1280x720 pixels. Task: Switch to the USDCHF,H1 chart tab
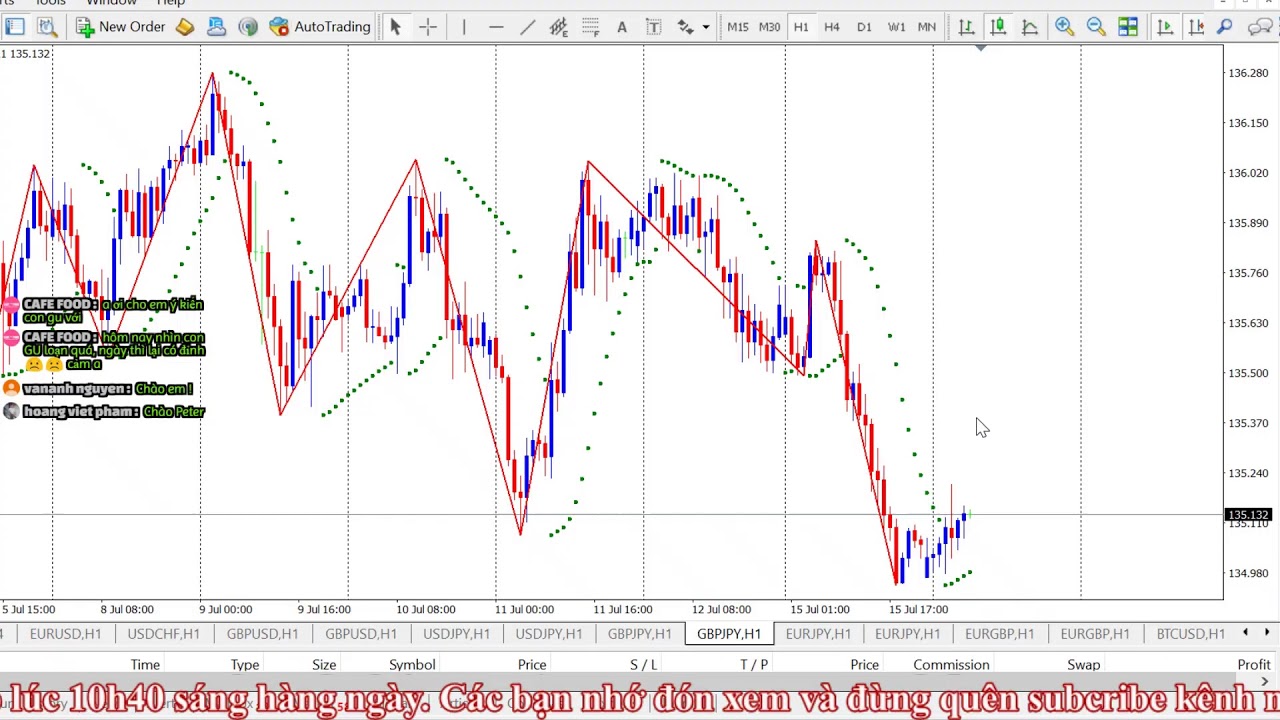coord(163,633)
